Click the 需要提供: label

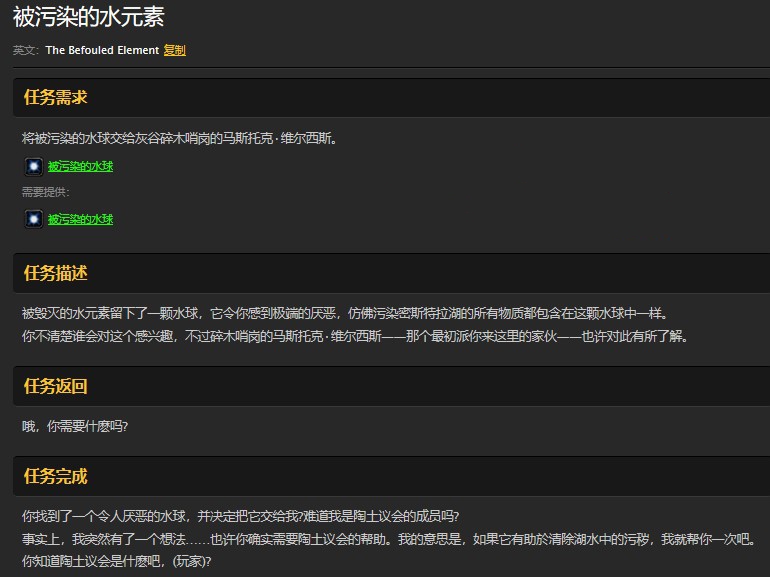point(46,192)
